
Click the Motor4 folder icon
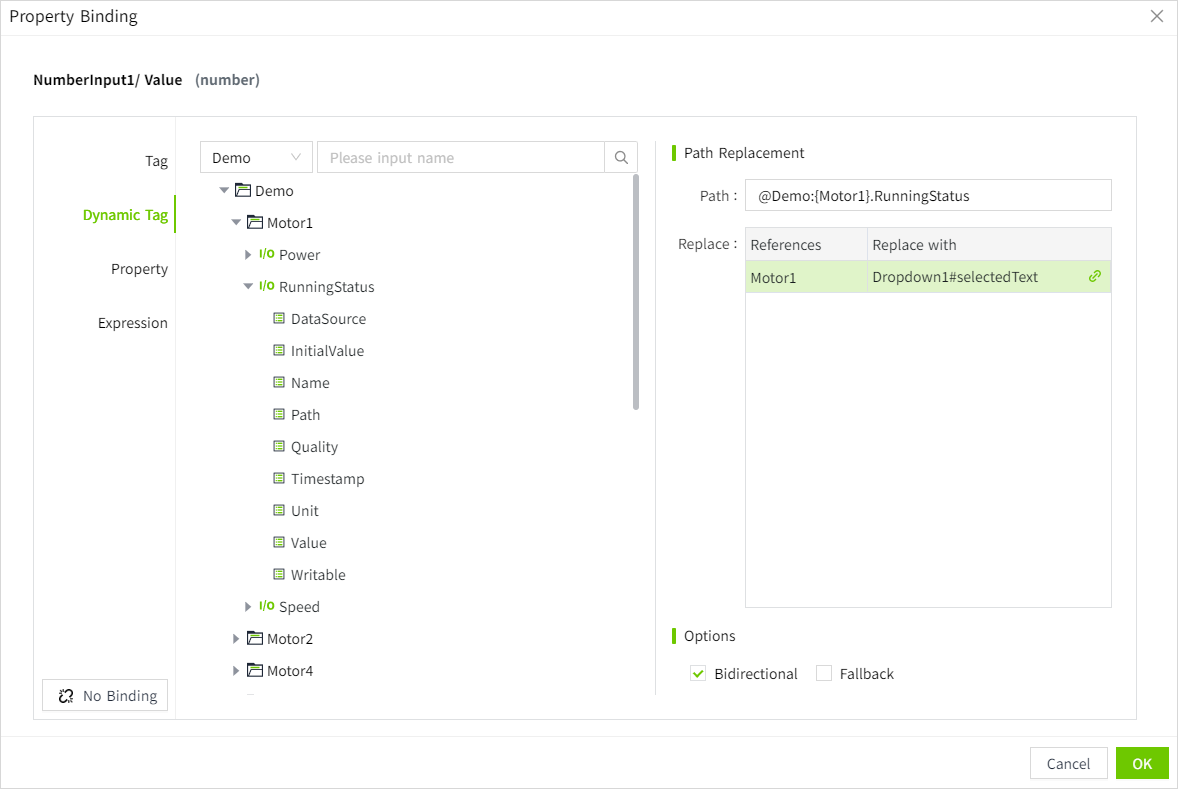254,671
